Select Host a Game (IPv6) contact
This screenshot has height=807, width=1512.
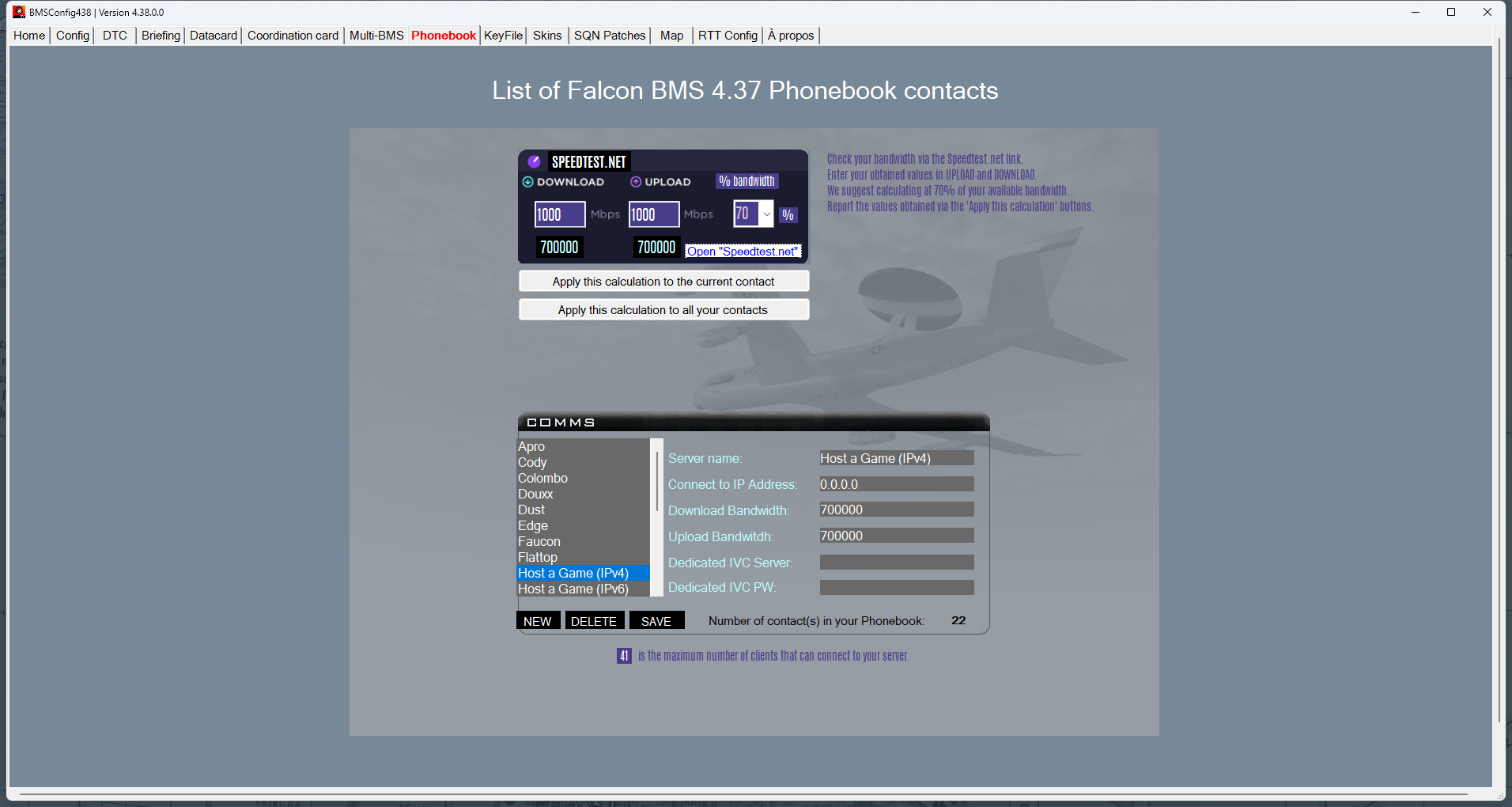coord(584,589)
